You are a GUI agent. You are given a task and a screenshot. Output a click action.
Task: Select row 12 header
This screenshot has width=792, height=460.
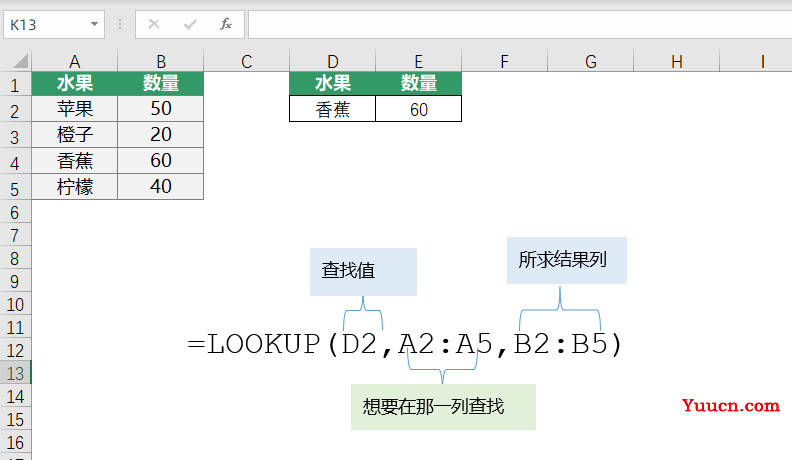[x=15, y=349]
